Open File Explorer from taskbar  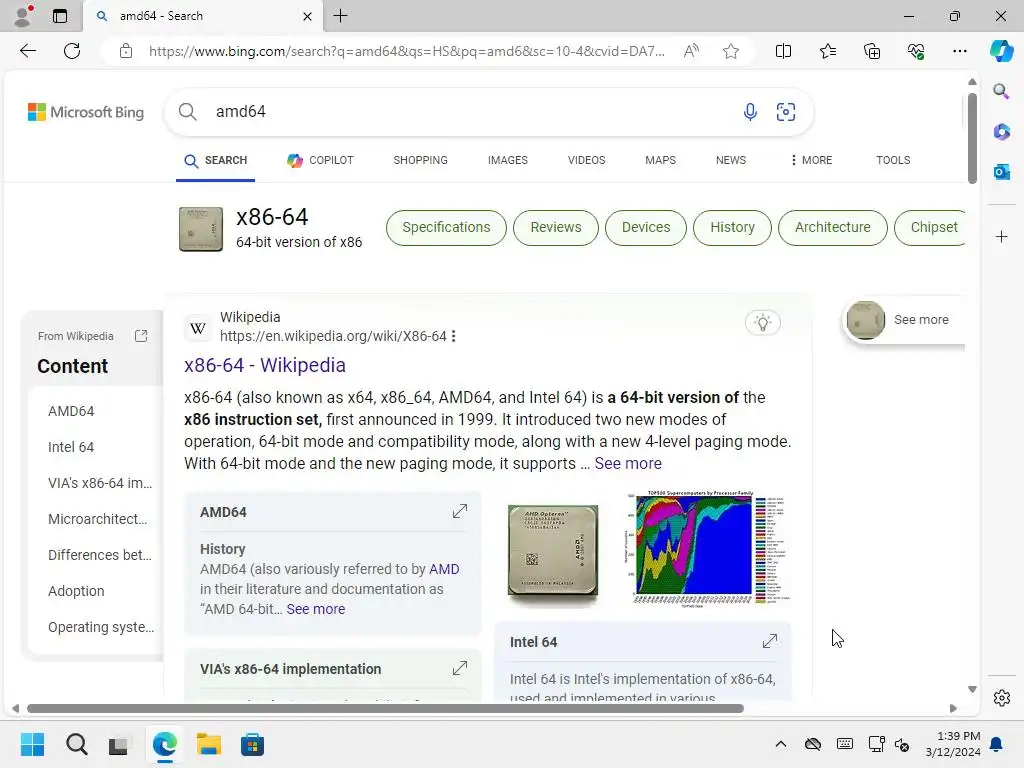(208, 744)
